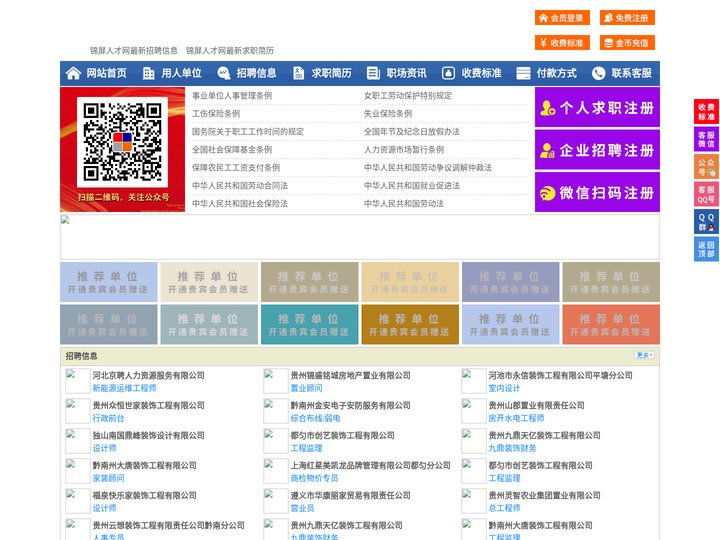720x540 pixels.
Task: Click the building icon beside 用人单位
Action: pyautogui.click(x=148, y=73)
